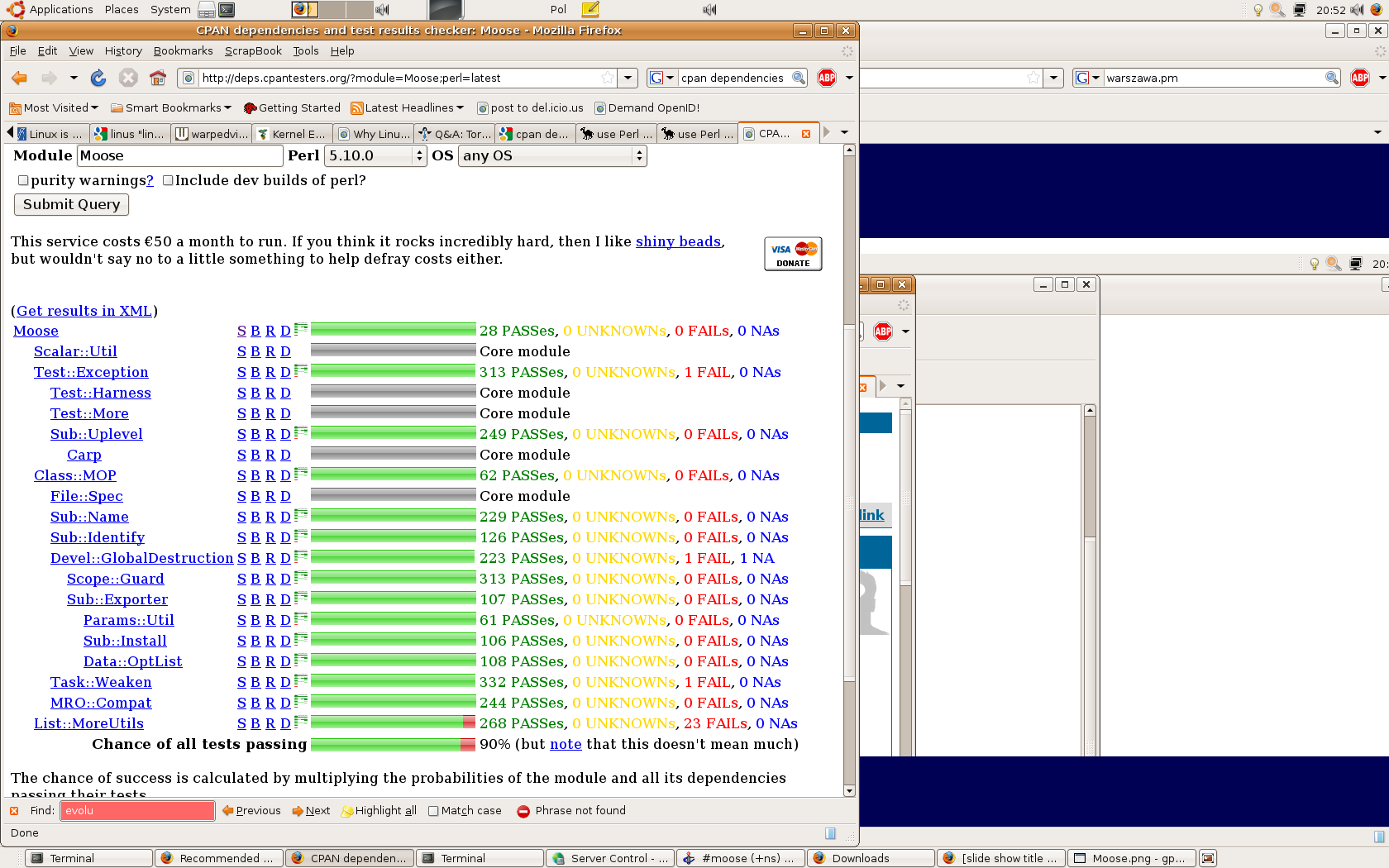
Task: Click into the Module input field
Action: point(180,155)
